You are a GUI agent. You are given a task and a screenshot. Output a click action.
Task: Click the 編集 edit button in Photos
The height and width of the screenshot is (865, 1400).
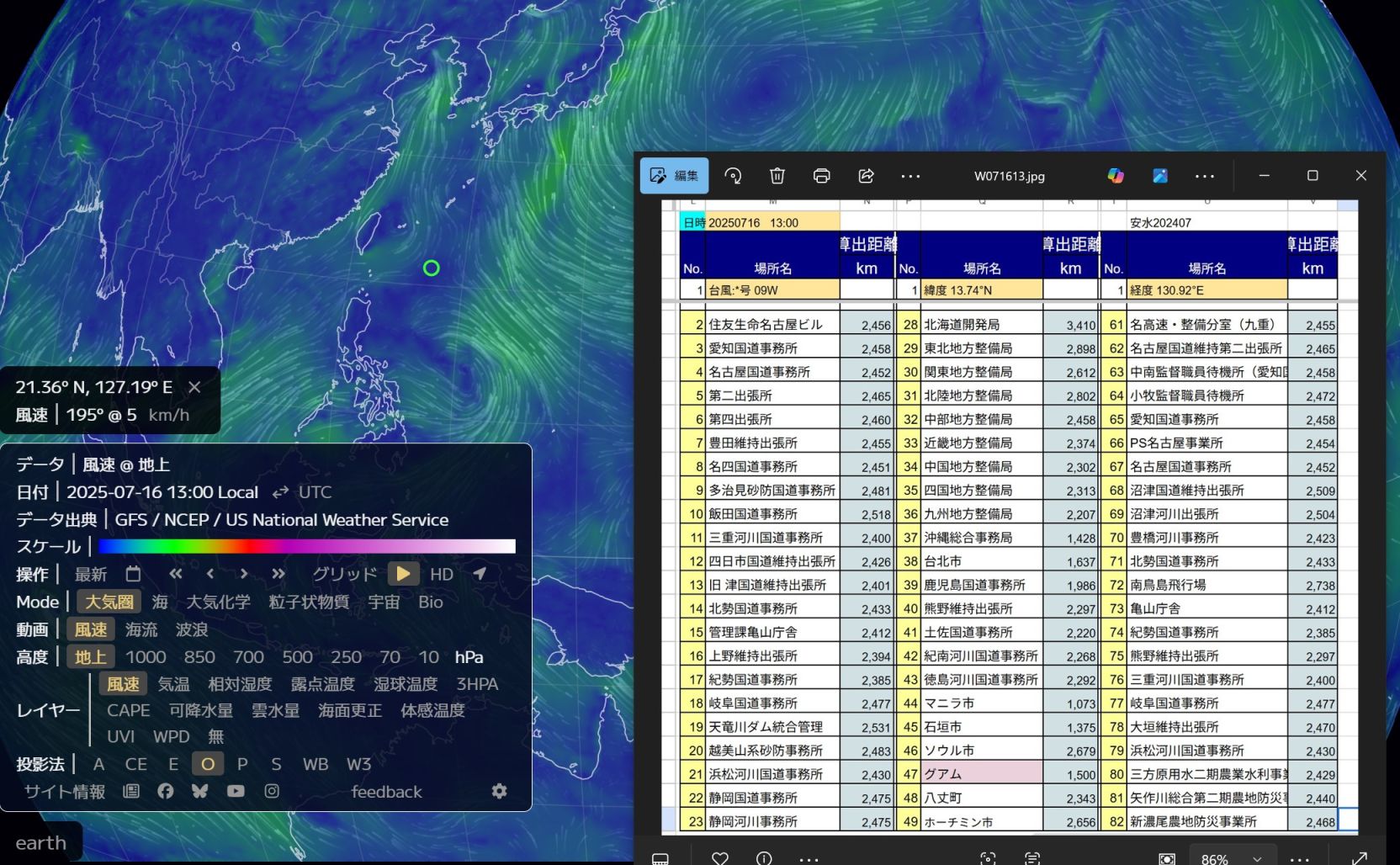(x=675, y=176)
